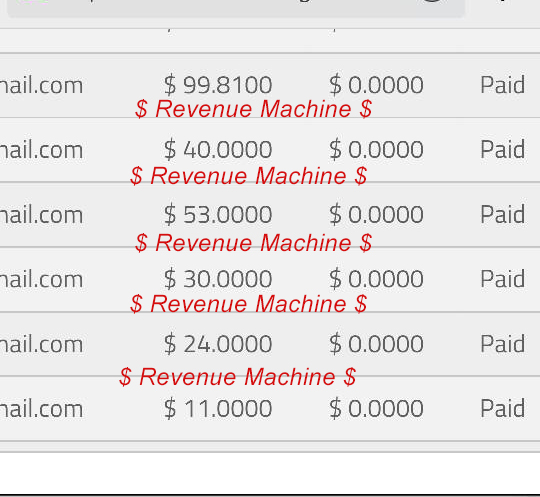Click Paid status in the 99.8100 row
540x497 pixels.
[503, 85]
